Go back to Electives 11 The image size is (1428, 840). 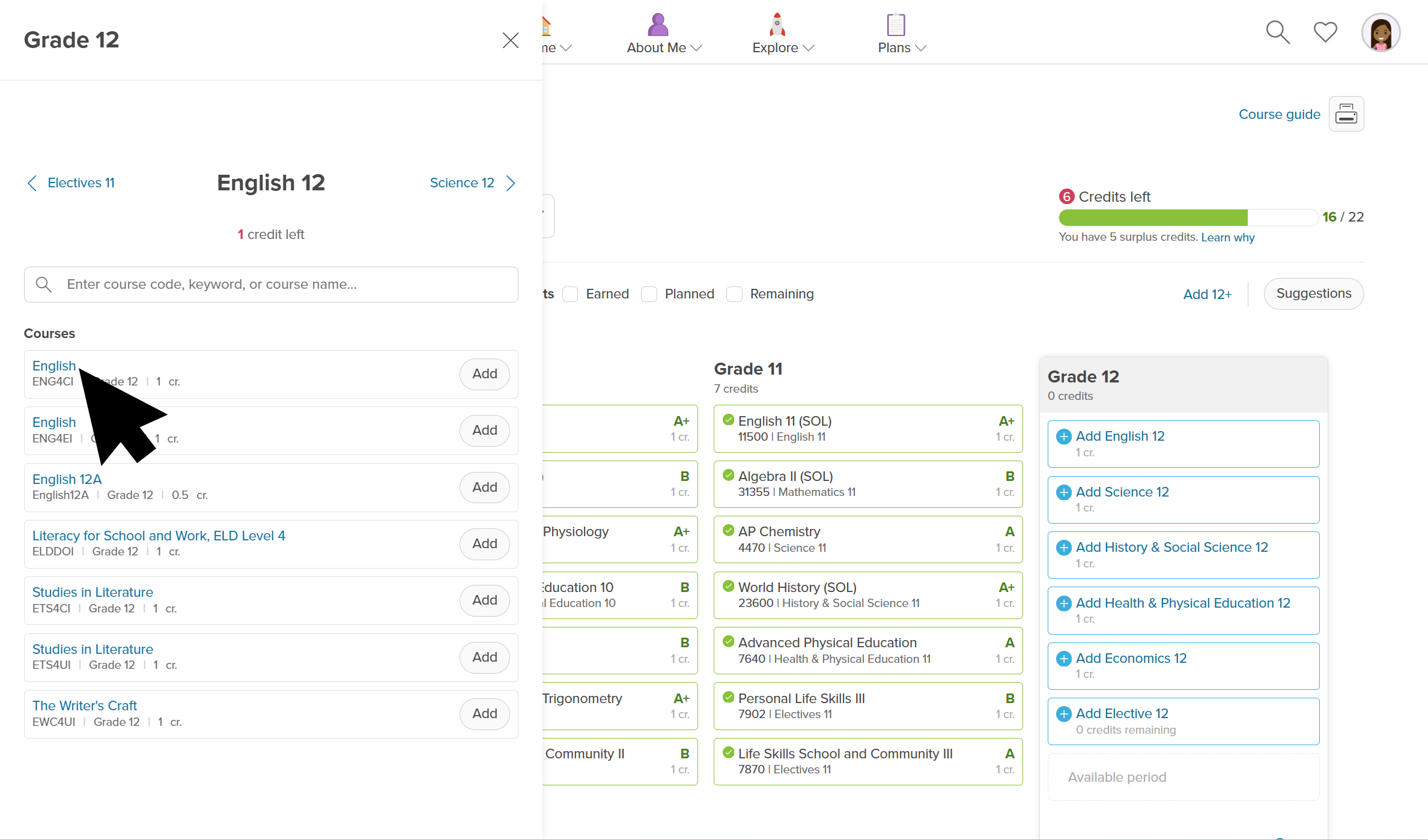(71, 183)
